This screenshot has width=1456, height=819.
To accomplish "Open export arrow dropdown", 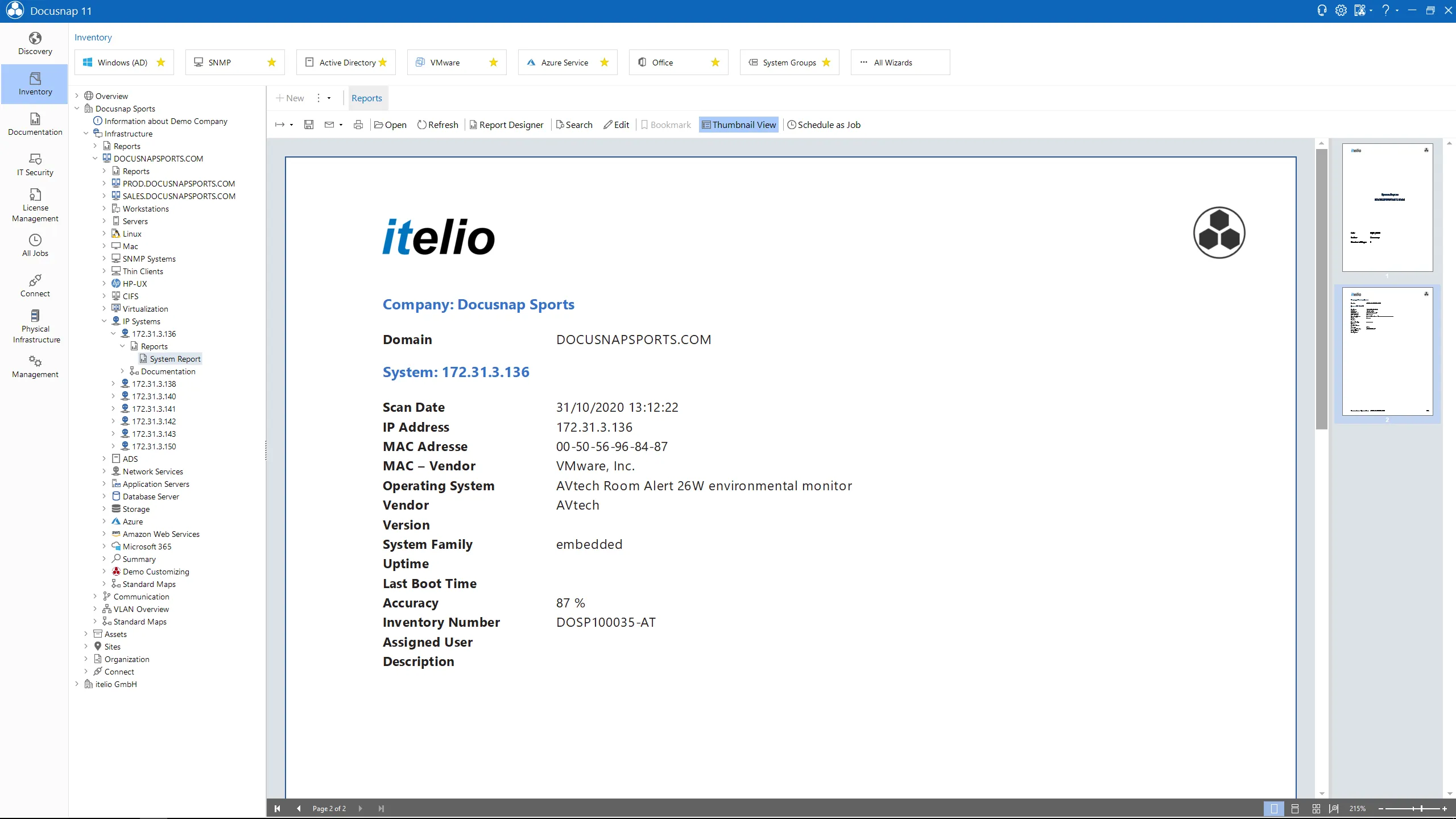I will point(291,125).
